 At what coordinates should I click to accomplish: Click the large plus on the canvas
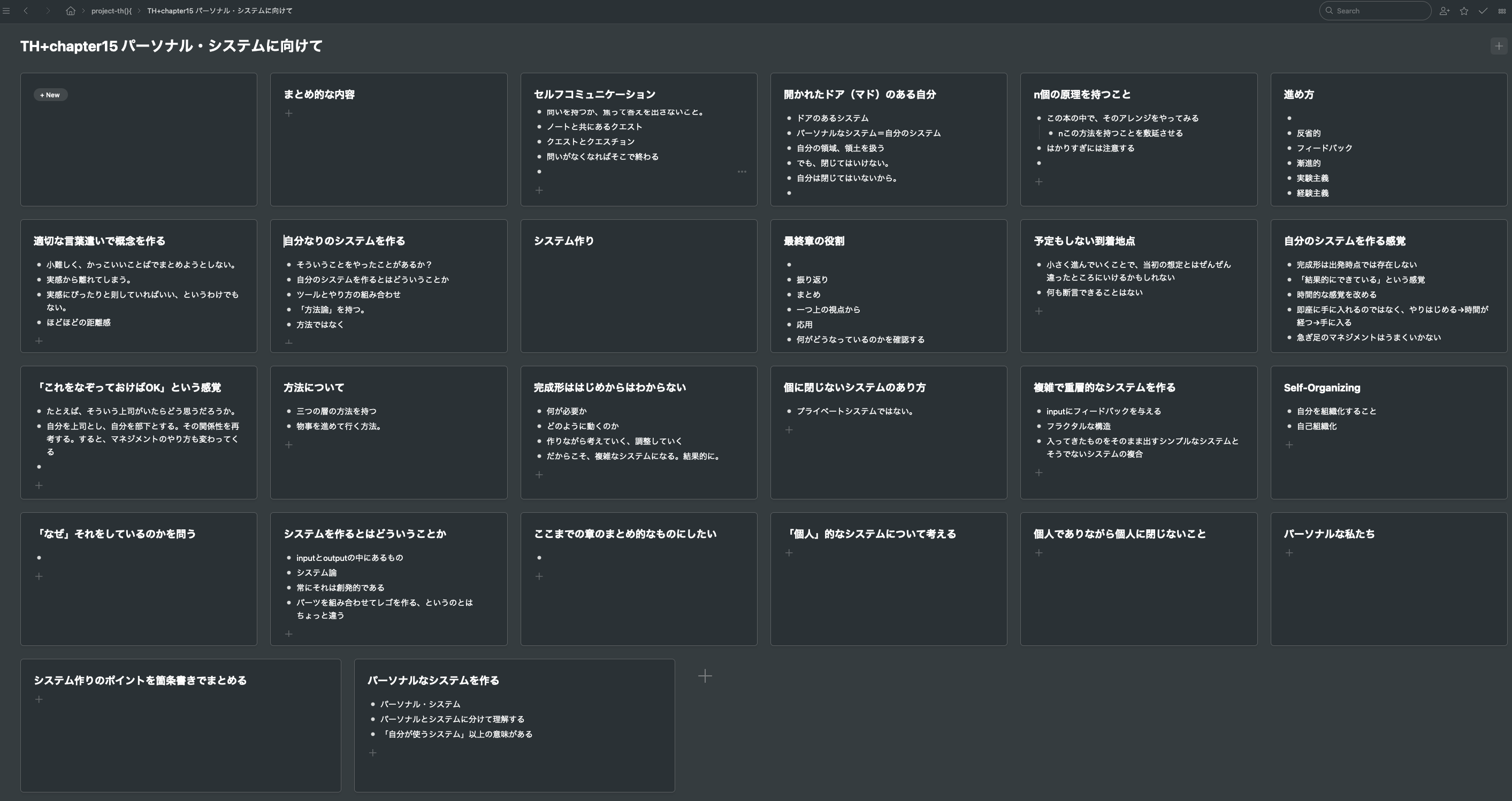(705, 676)
